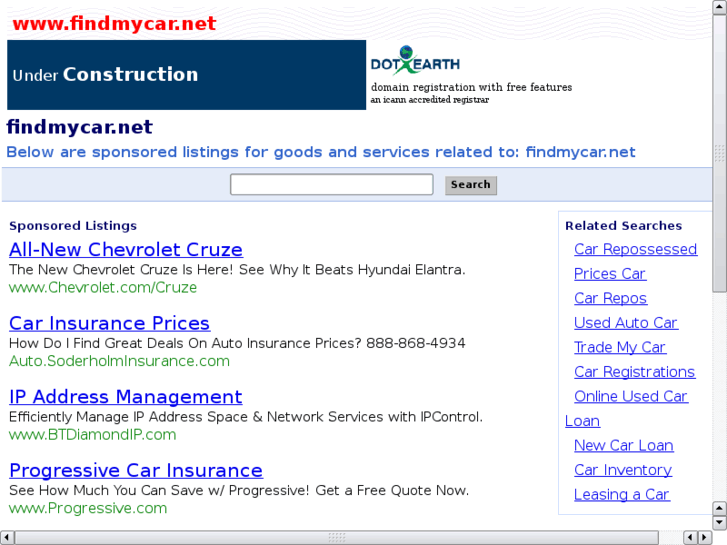
Task: Open Used Auto Car related search
Action: click(x=626, y=323)
